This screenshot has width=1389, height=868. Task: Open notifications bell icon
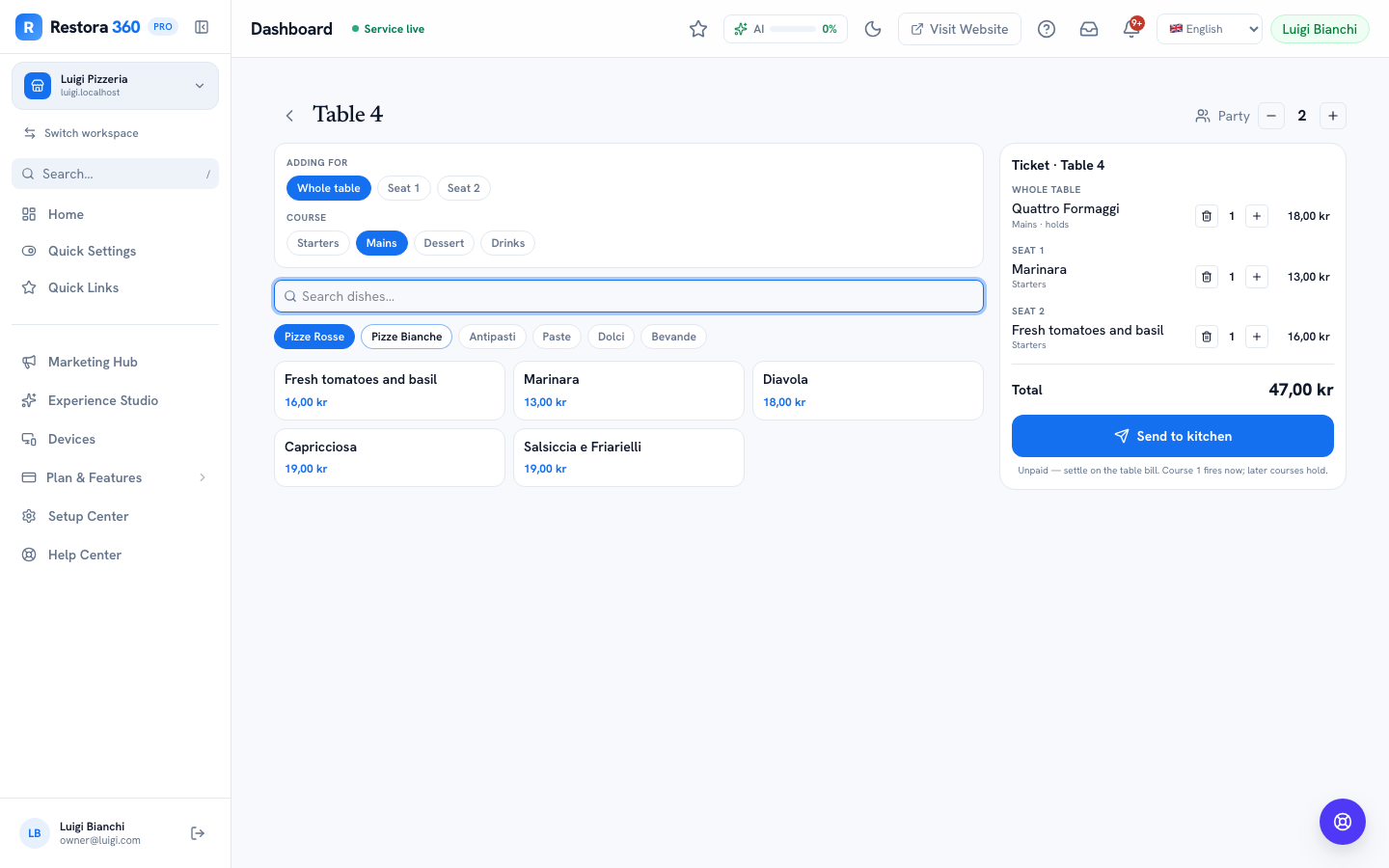click(x=1131, y=29)
